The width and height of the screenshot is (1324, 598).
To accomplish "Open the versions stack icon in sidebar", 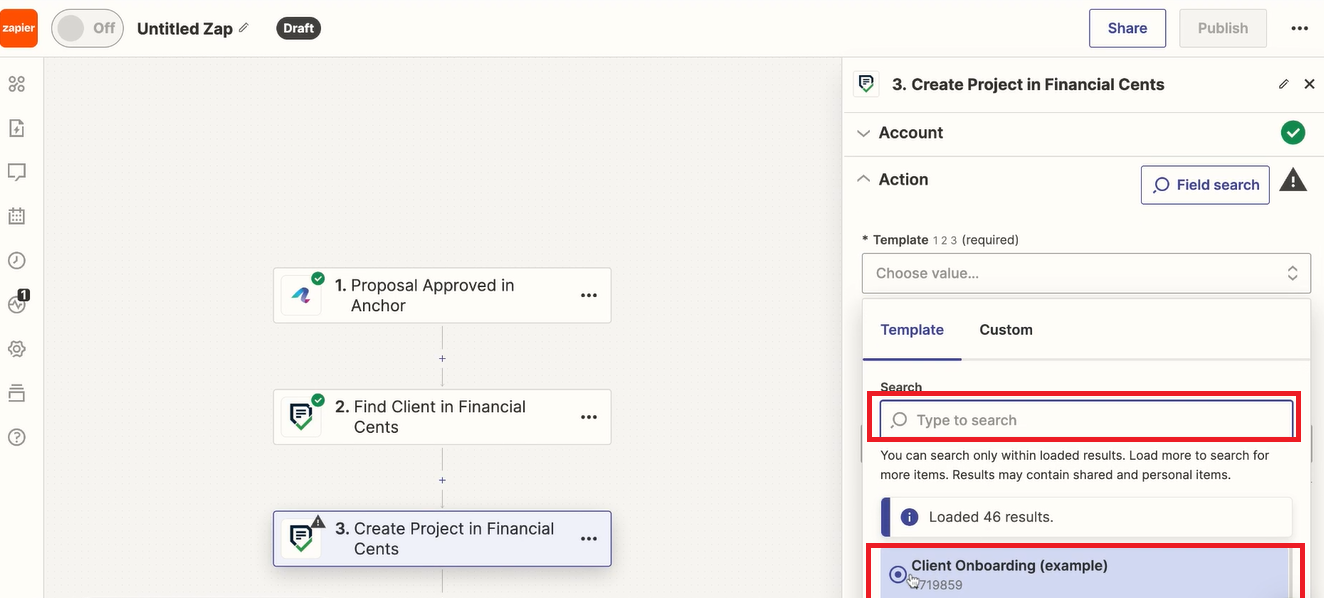I will [16, 393].
